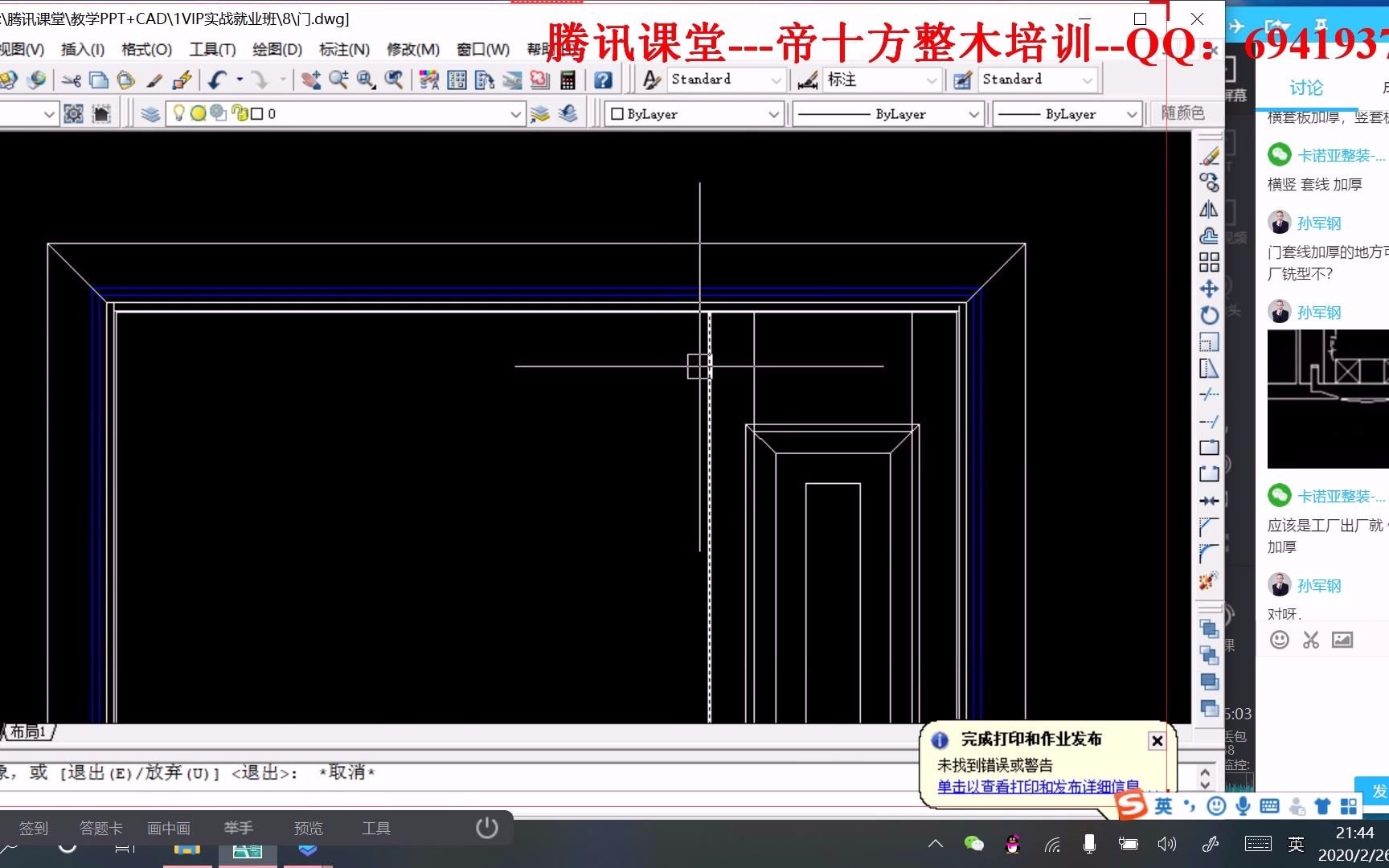
Task: Open the Help question mark icon
Action: point(603,80)
